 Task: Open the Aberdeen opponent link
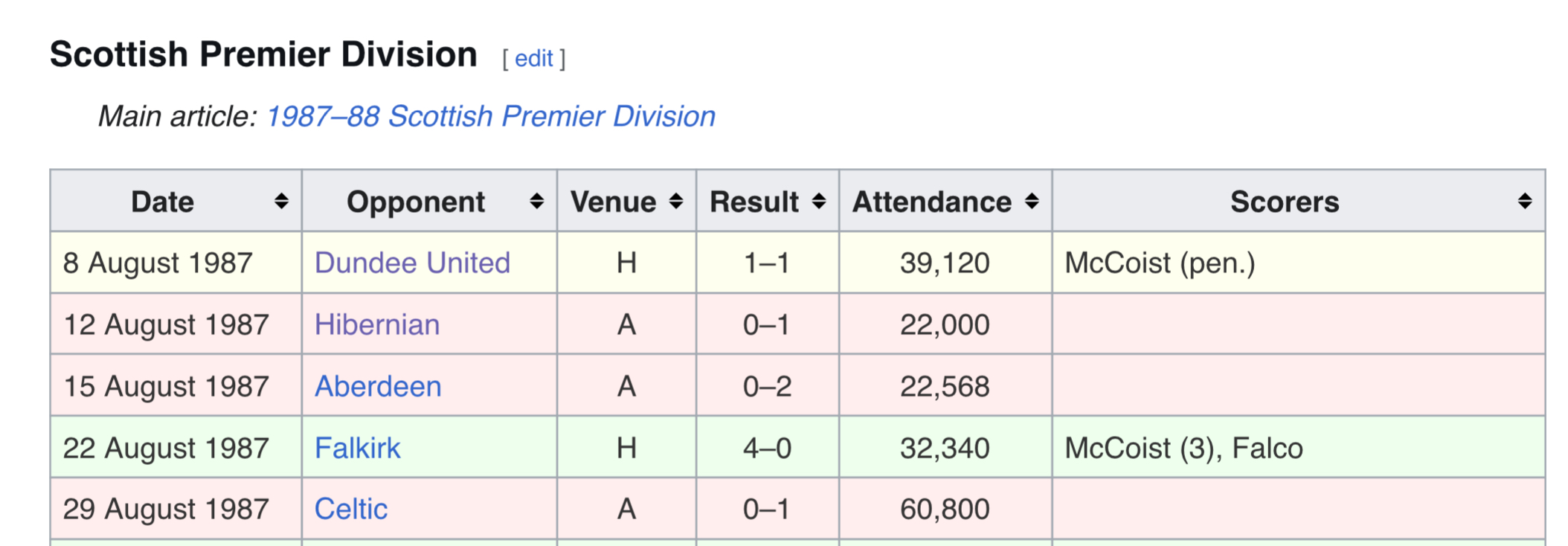coord(378,386)
